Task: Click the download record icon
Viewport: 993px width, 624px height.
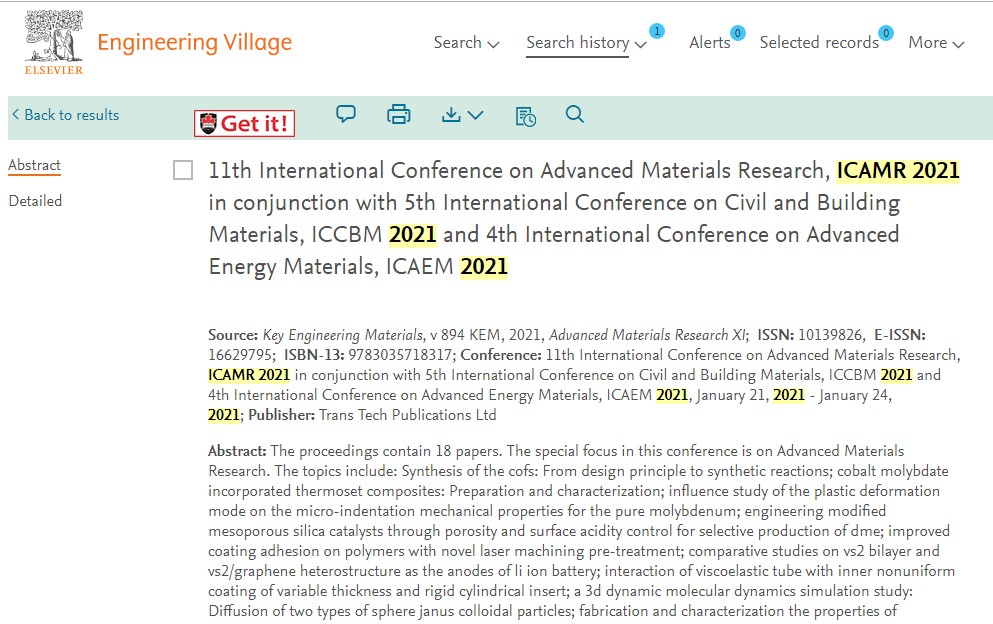Action: pos(462,115)
